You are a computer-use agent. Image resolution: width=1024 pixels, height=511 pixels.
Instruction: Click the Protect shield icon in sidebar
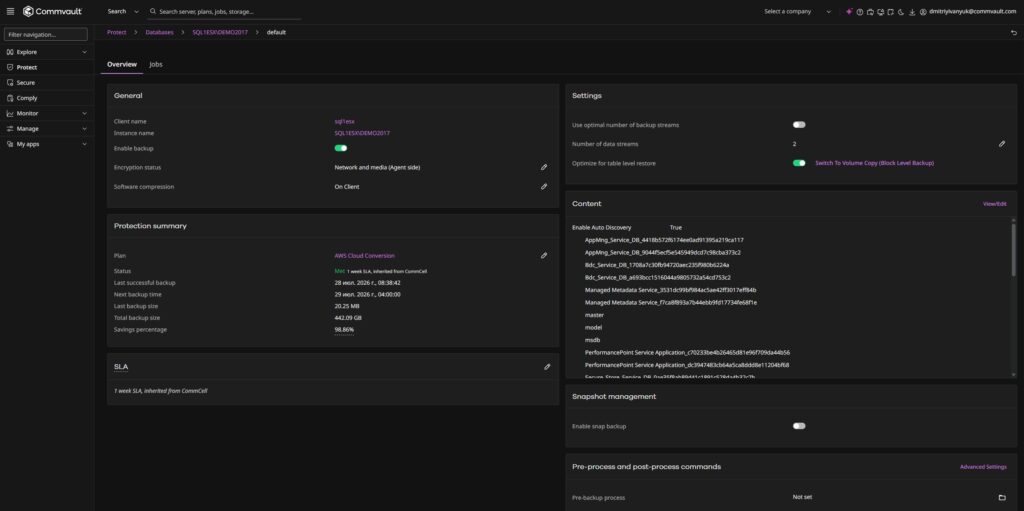coord(10,67)
